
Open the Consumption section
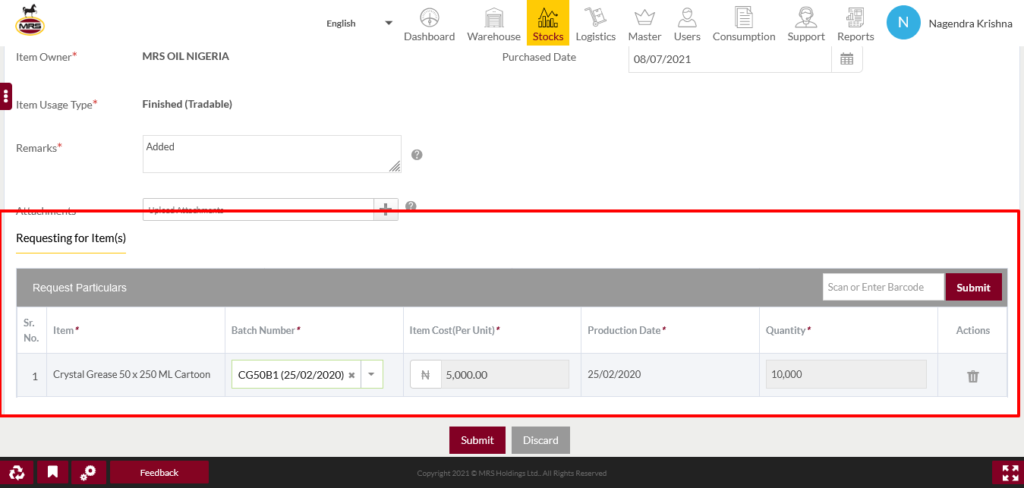point(744,24)
